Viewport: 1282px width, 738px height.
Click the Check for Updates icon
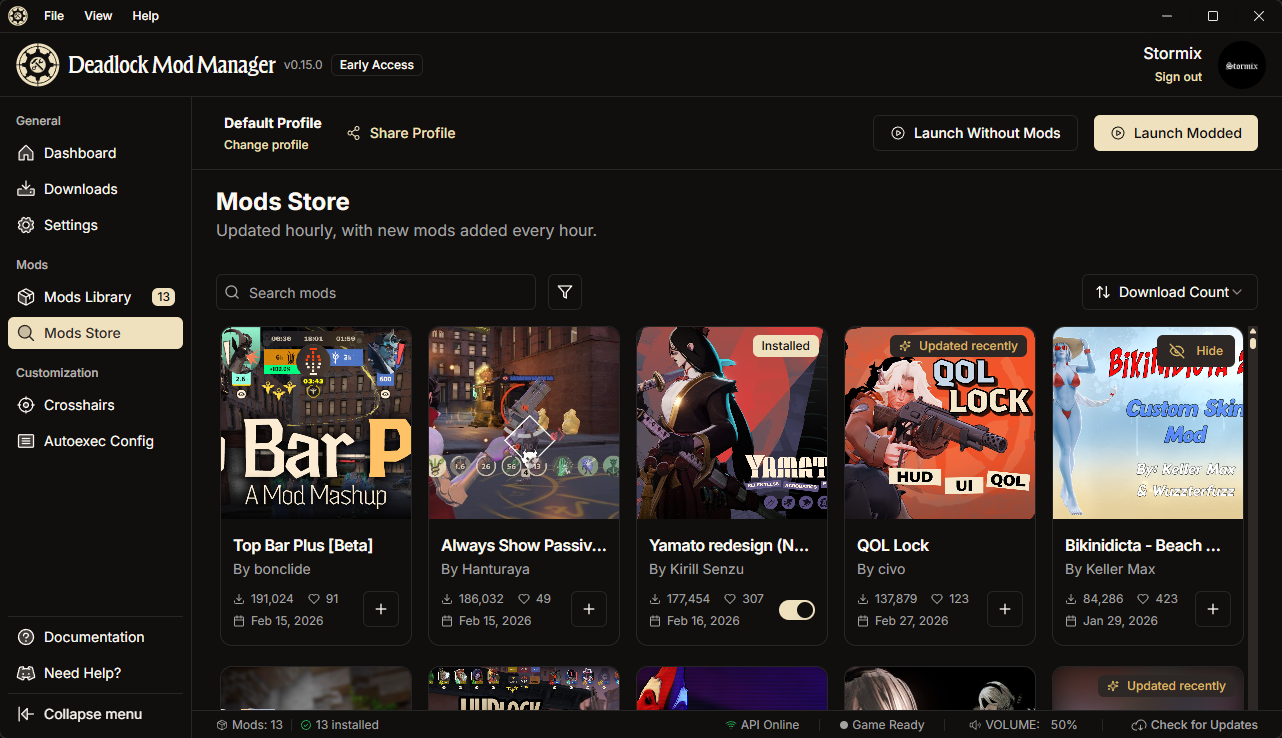(x=1137, y=724)
